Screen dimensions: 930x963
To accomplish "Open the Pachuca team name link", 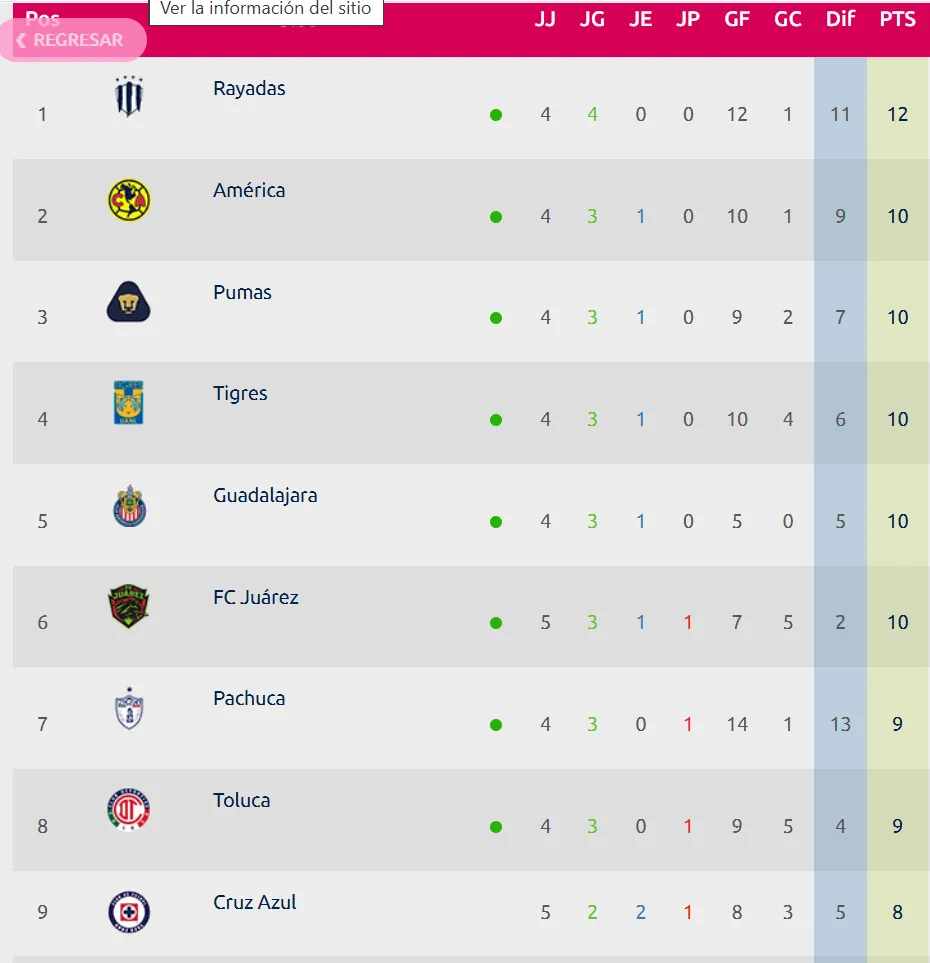I will coord(249,698).
